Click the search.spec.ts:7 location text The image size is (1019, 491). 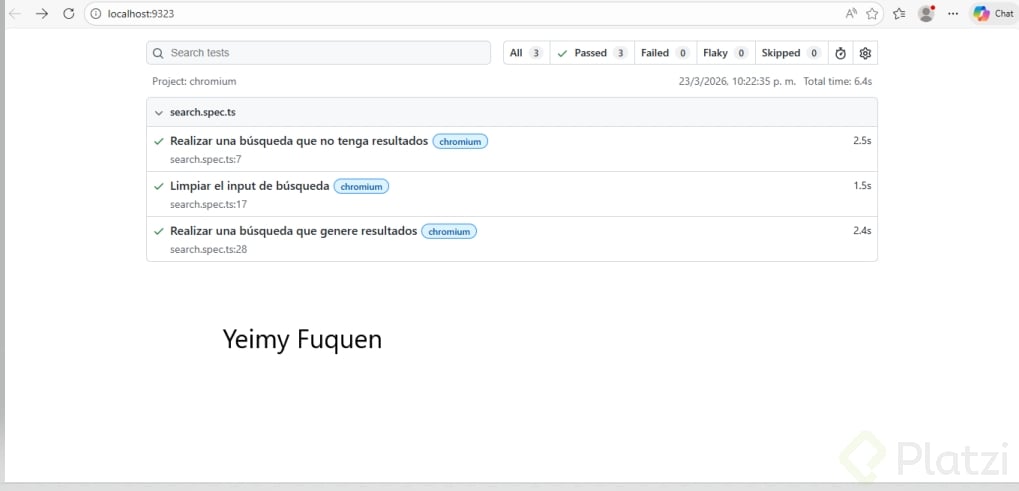(x=206, y=159)
